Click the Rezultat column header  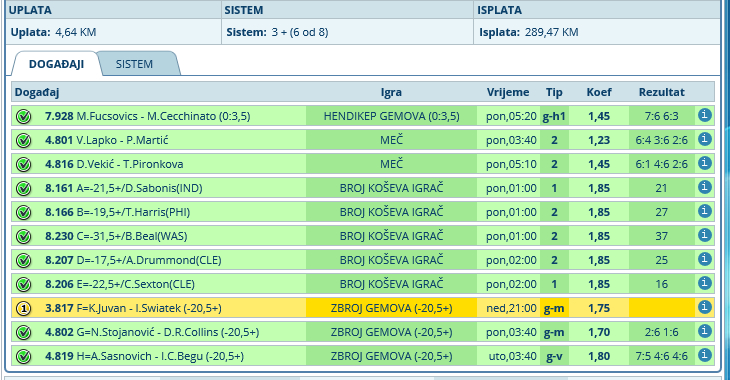click(662, 92)
